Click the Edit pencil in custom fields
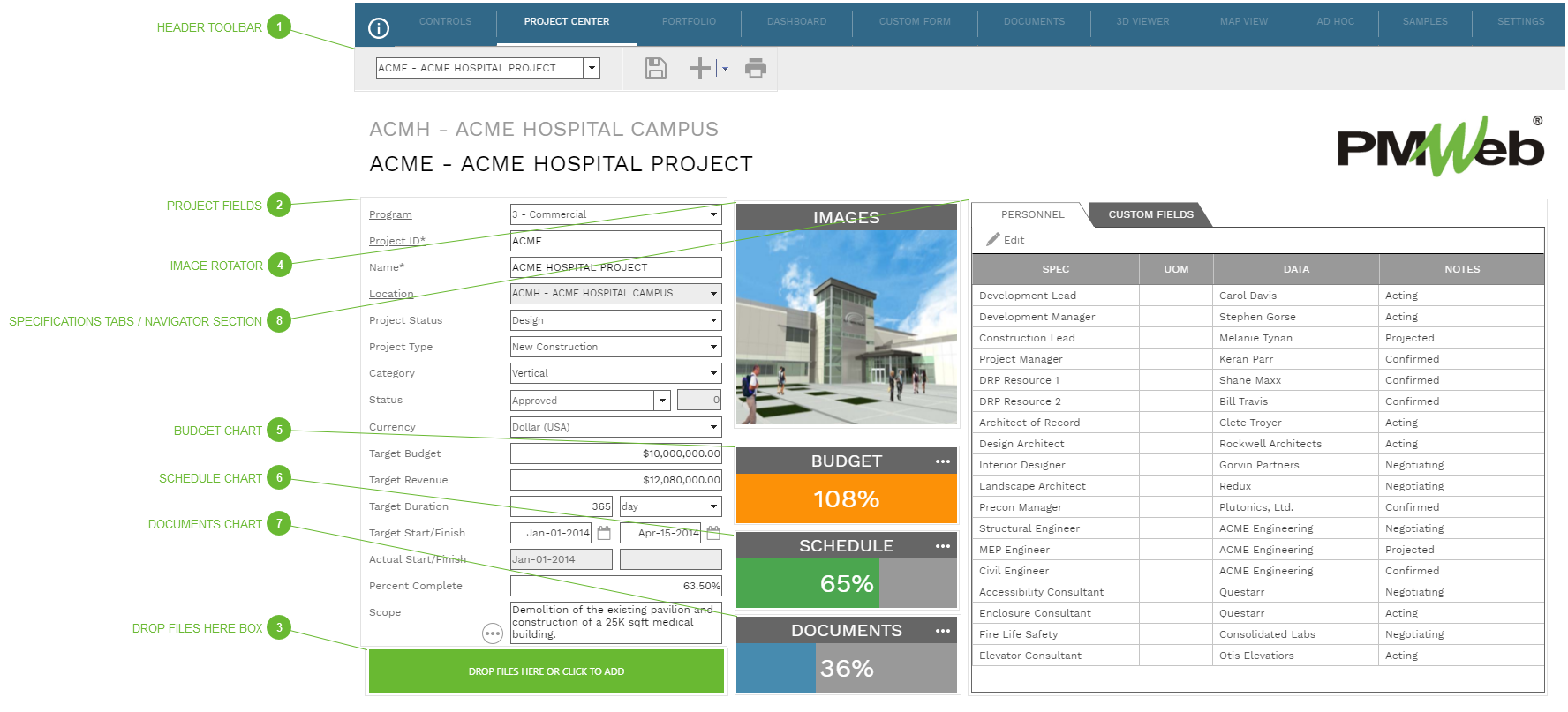This screenshot has height=712, width=1568. [1006, 240]
